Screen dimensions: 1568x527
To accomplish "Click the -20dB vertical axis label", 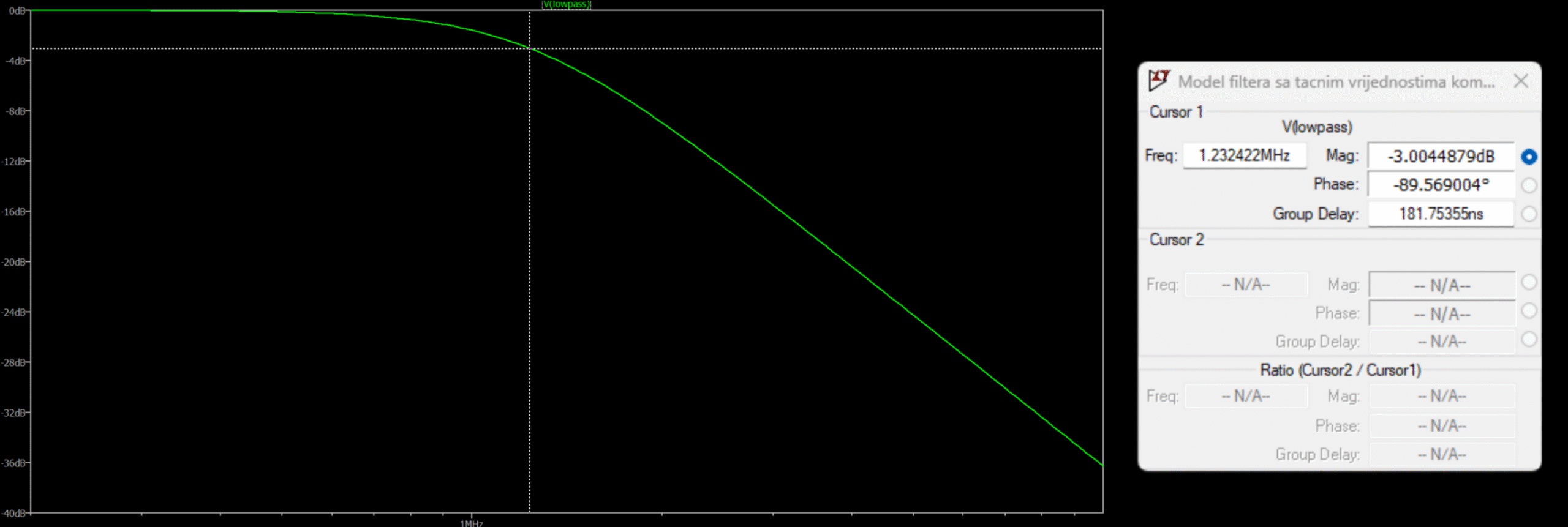I will pyautogui.click(x=14, y=262).
